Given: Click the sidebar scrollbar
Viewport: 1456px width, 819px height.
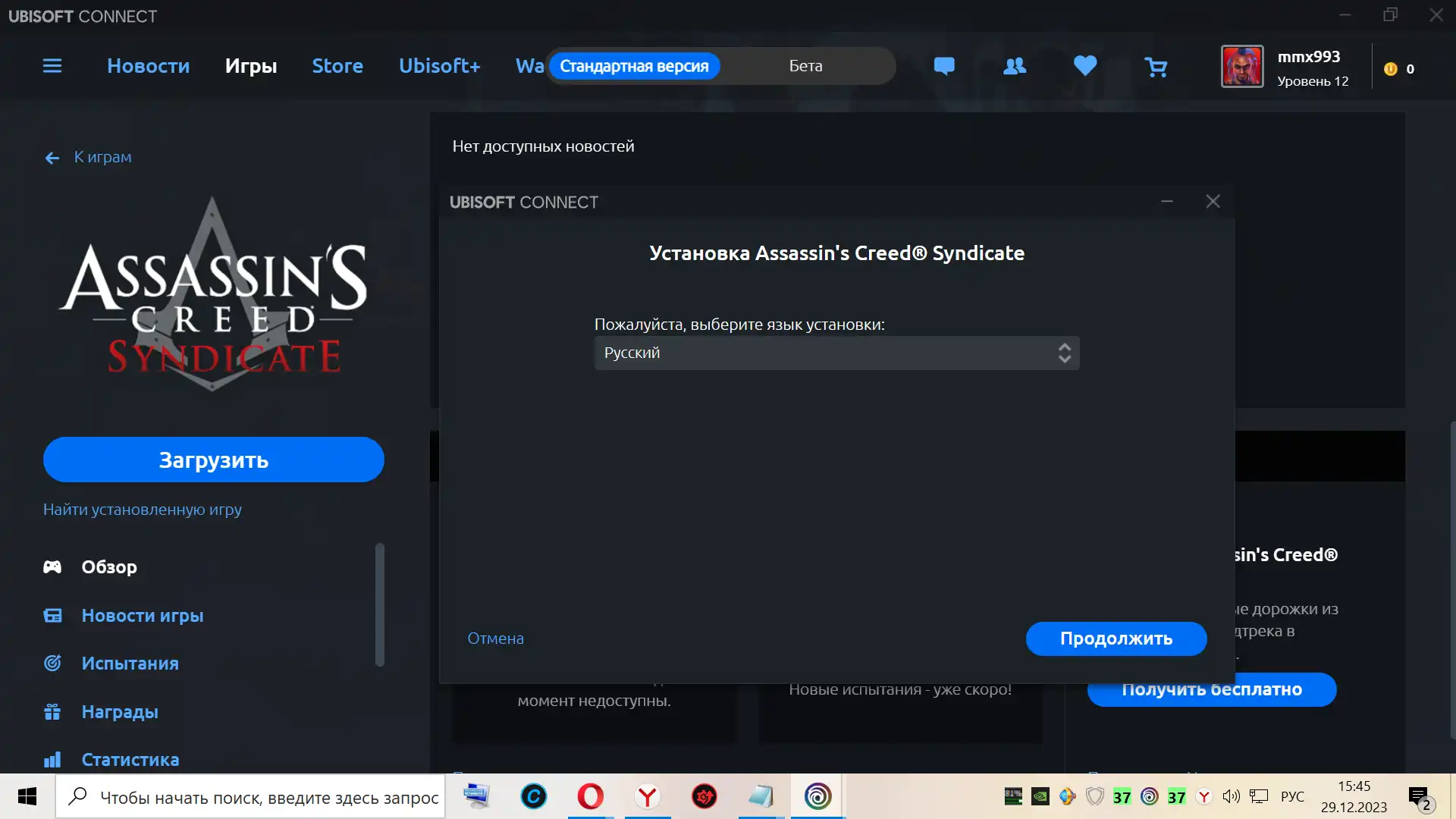Looking at the screenshot, I should (380, 604).
